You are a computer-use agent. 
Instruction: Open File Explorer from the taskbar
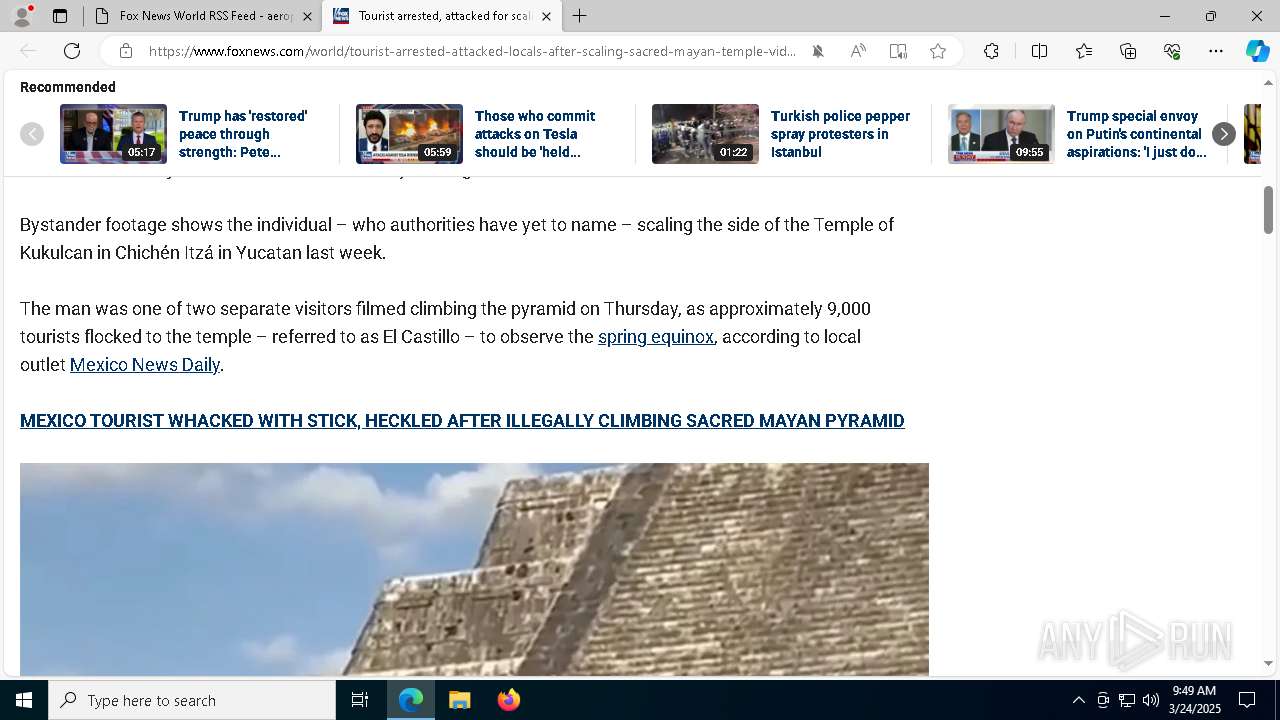(x=459, y=700)
